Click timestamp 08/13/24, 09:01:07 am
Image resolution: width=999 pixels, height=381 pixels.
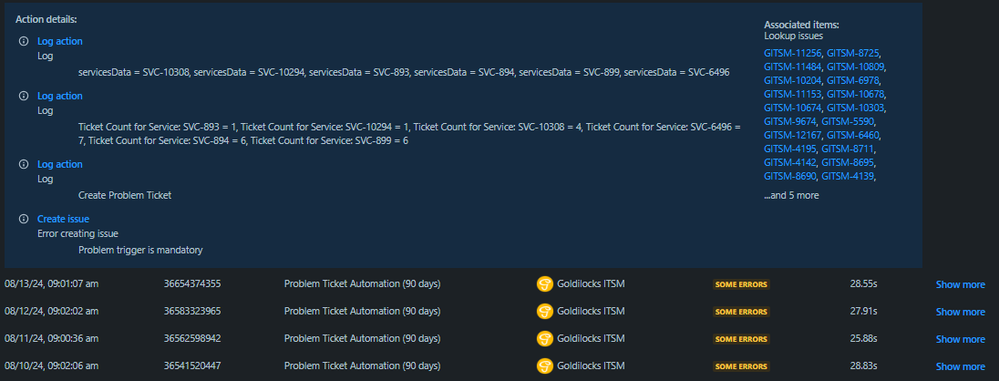[x=52, y=284]
